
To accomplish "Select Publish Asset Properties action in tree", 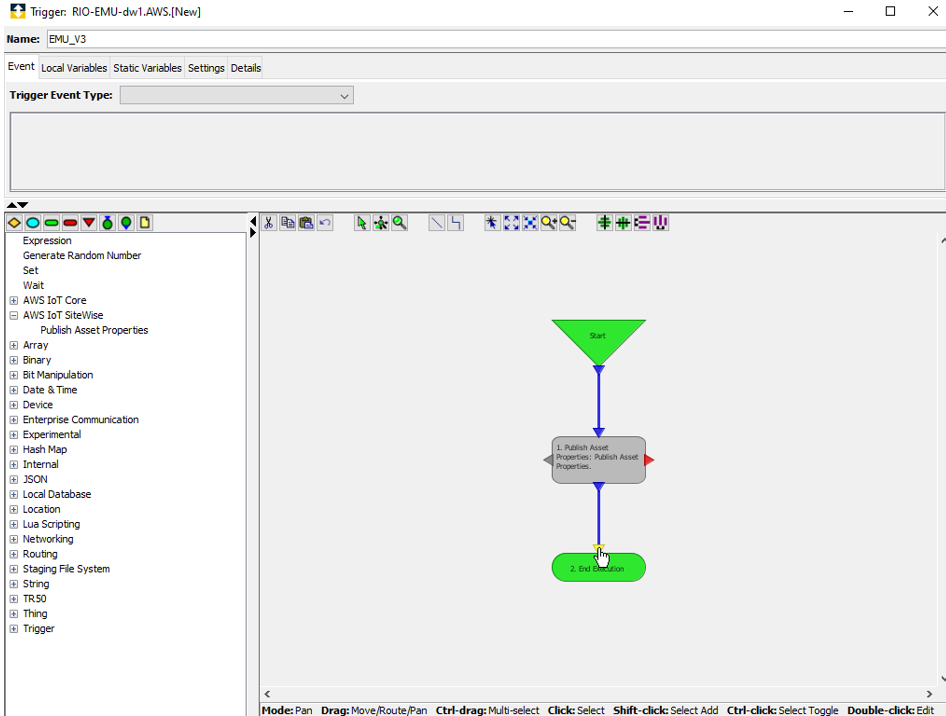I will 94,330.
